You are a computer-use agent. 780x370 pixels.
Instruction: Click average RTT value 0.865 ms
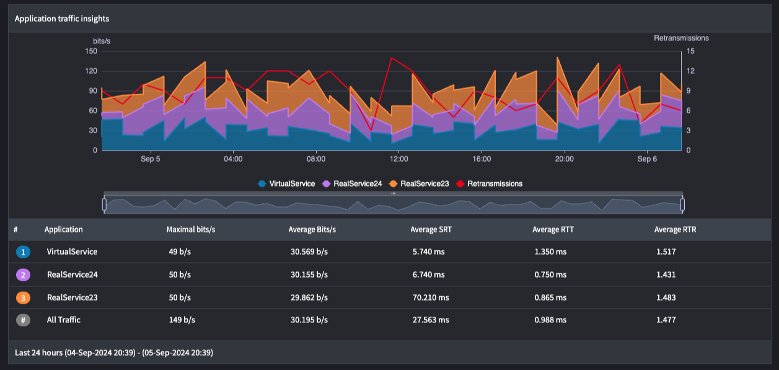pos(551,298)
